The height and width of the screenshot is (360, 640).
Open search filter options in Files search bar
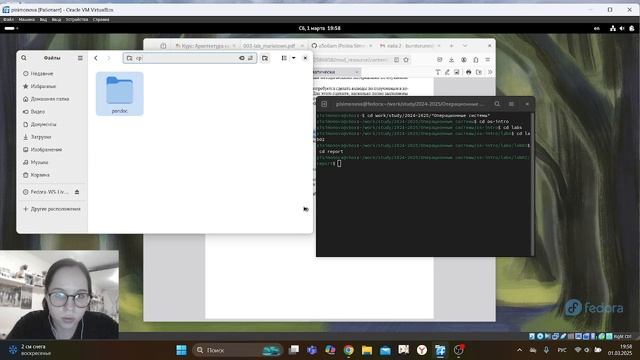[251, 58]
